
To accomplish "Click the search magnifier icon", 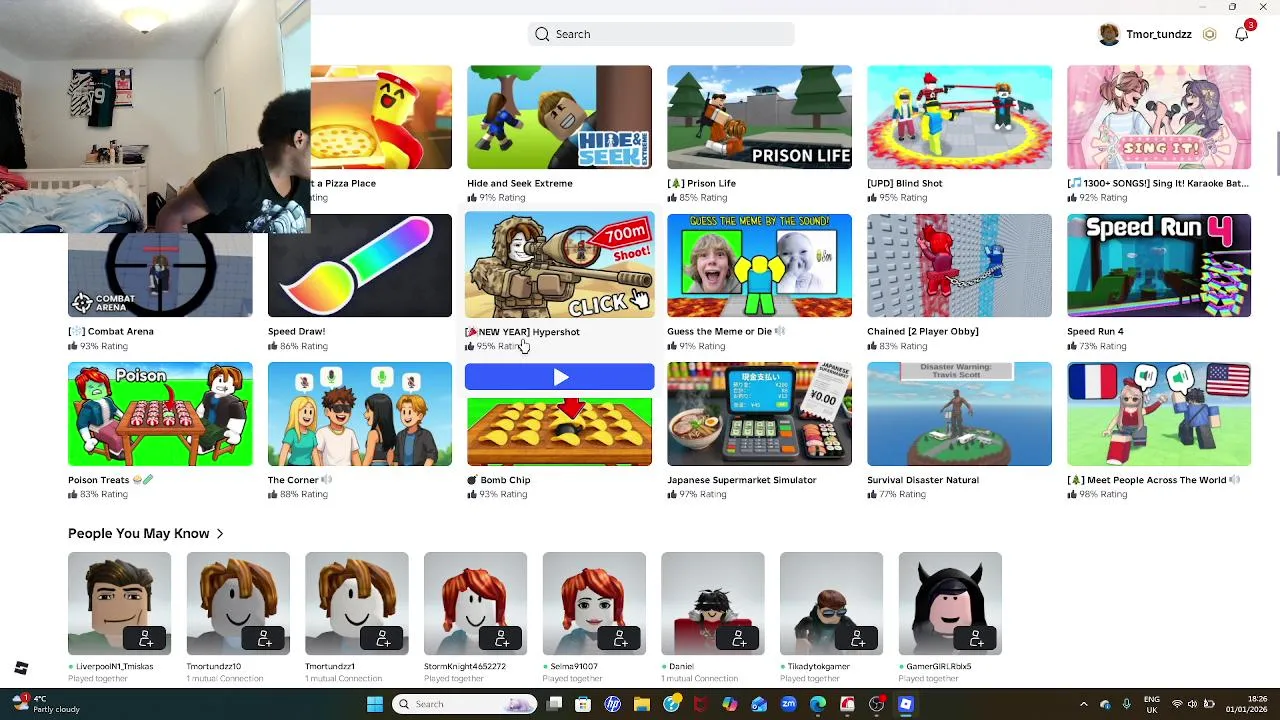I will point(542,34).
